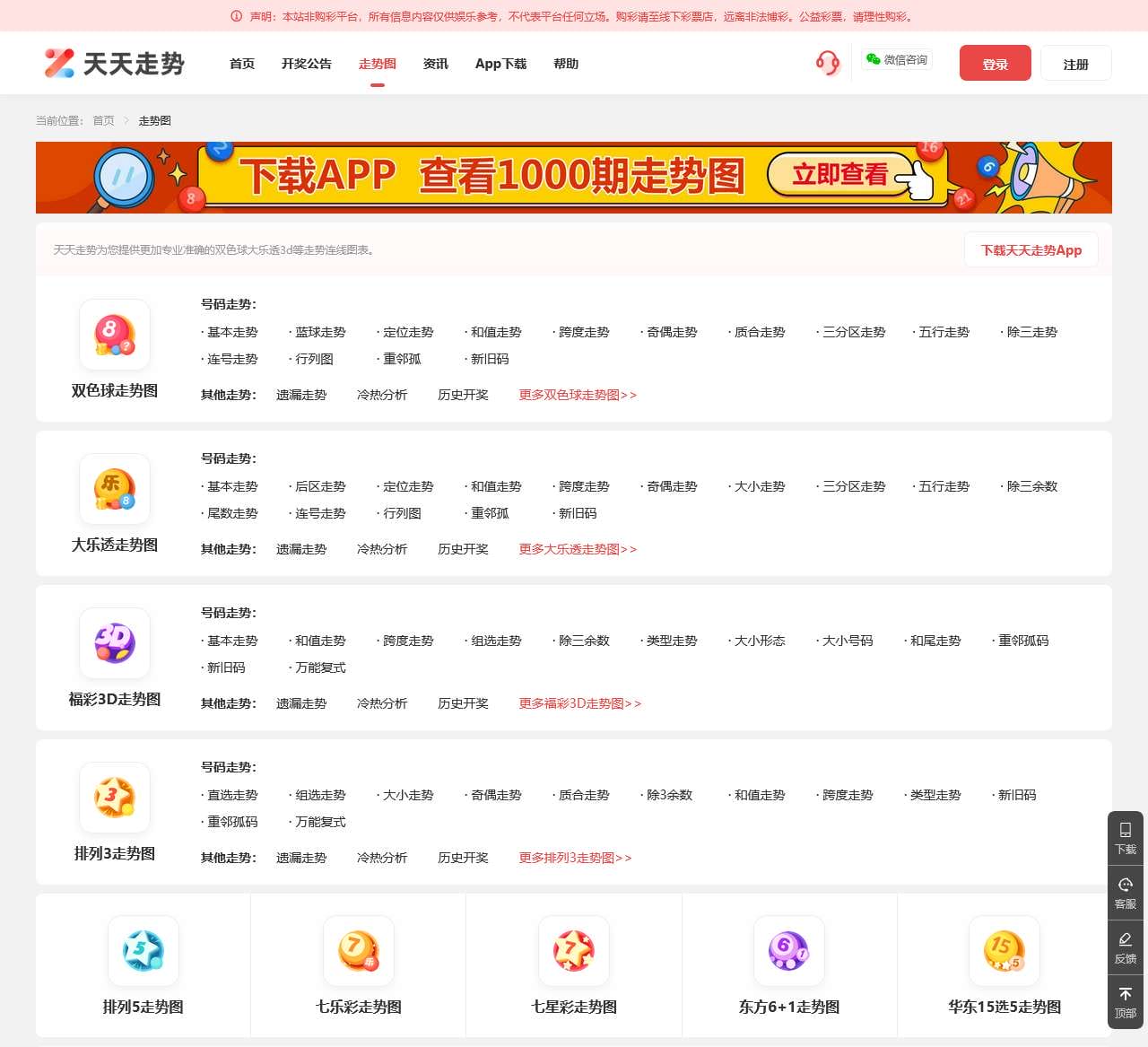
Task: Click the 首页 breadcrumb link
Action: point(104,120)
